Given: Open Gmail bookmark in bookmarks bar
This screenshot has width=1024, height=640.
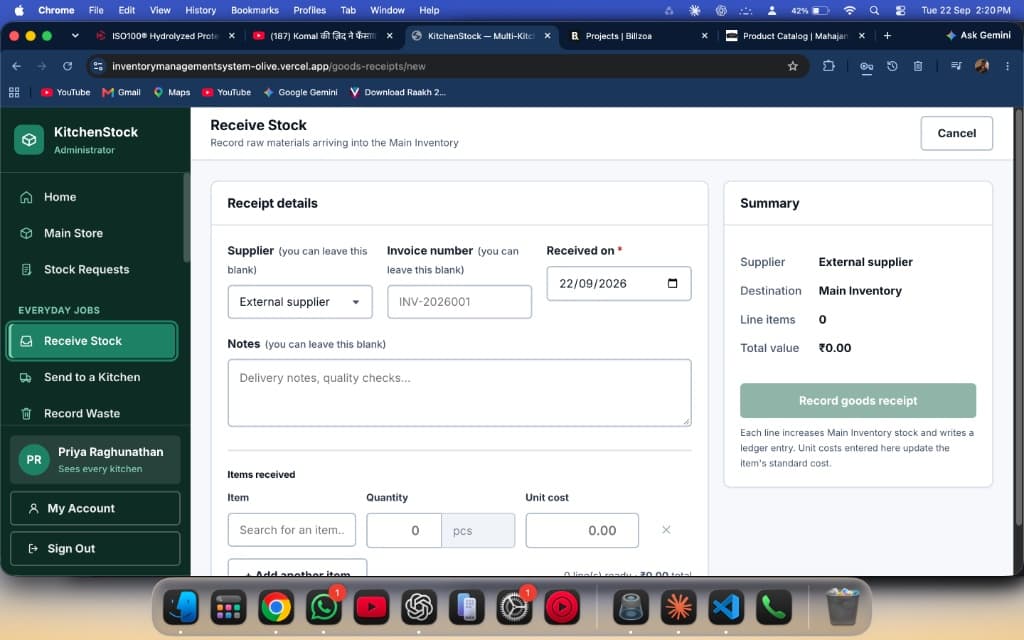Looking at the screenshot, I should tap(121, 92).
